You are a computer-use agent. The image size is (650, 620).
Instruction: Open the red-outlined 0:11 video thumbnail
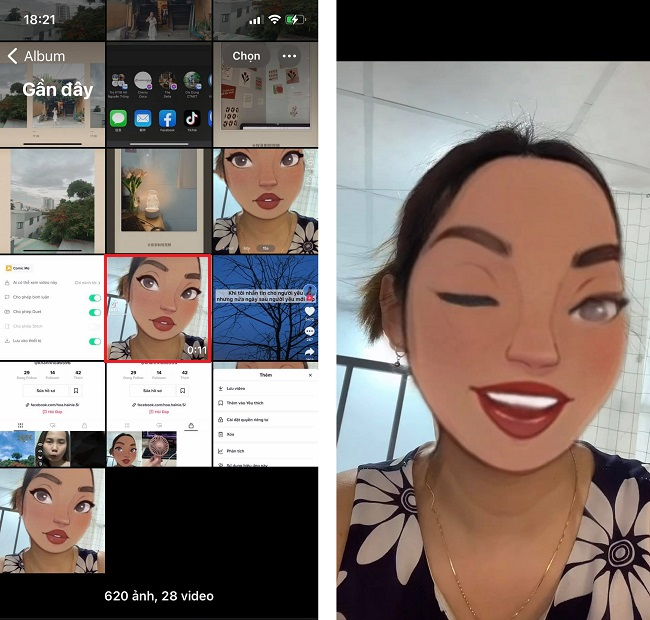158,308
